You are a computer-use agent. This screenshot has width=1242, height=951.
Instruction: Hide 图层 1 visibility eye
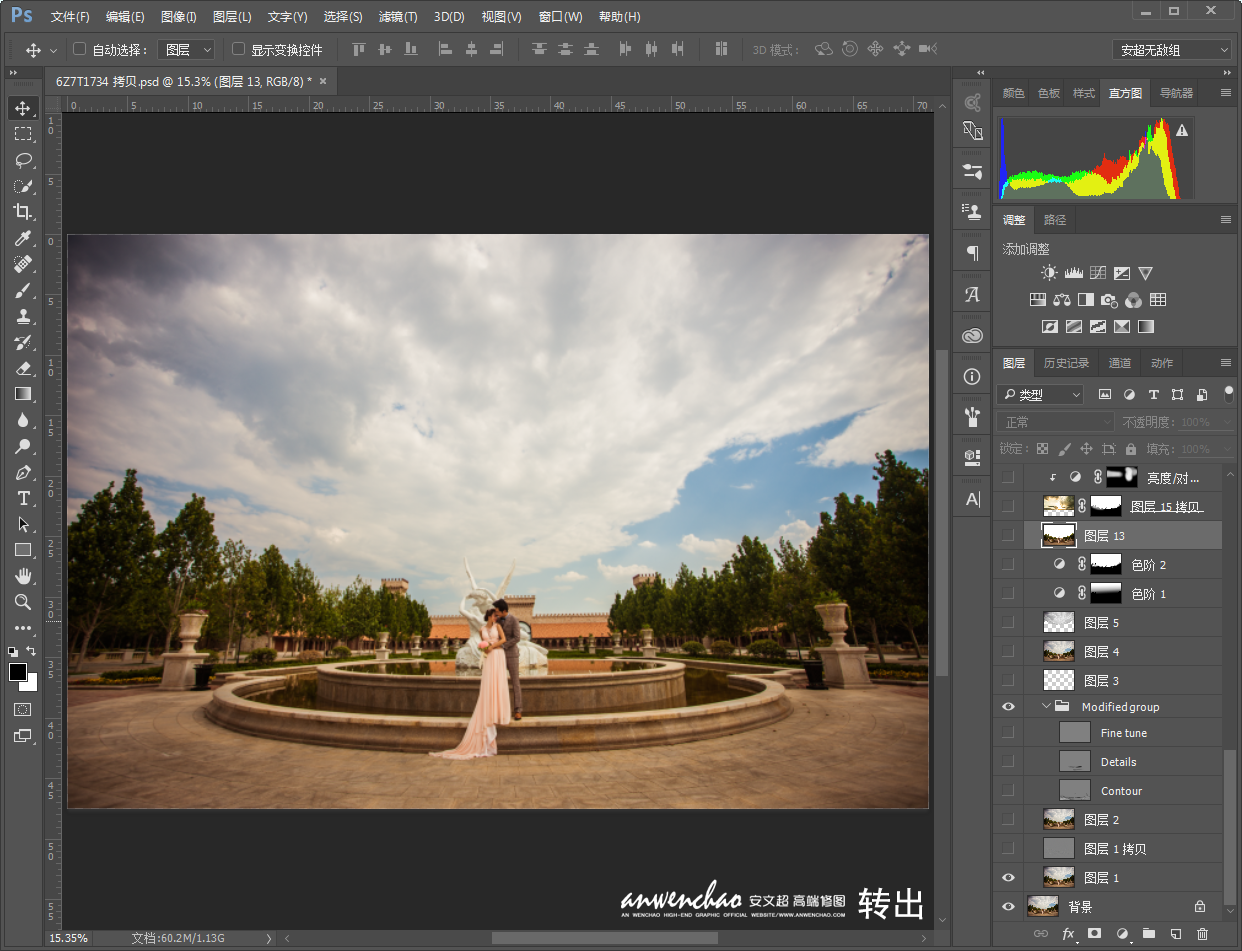[1008, 878]
